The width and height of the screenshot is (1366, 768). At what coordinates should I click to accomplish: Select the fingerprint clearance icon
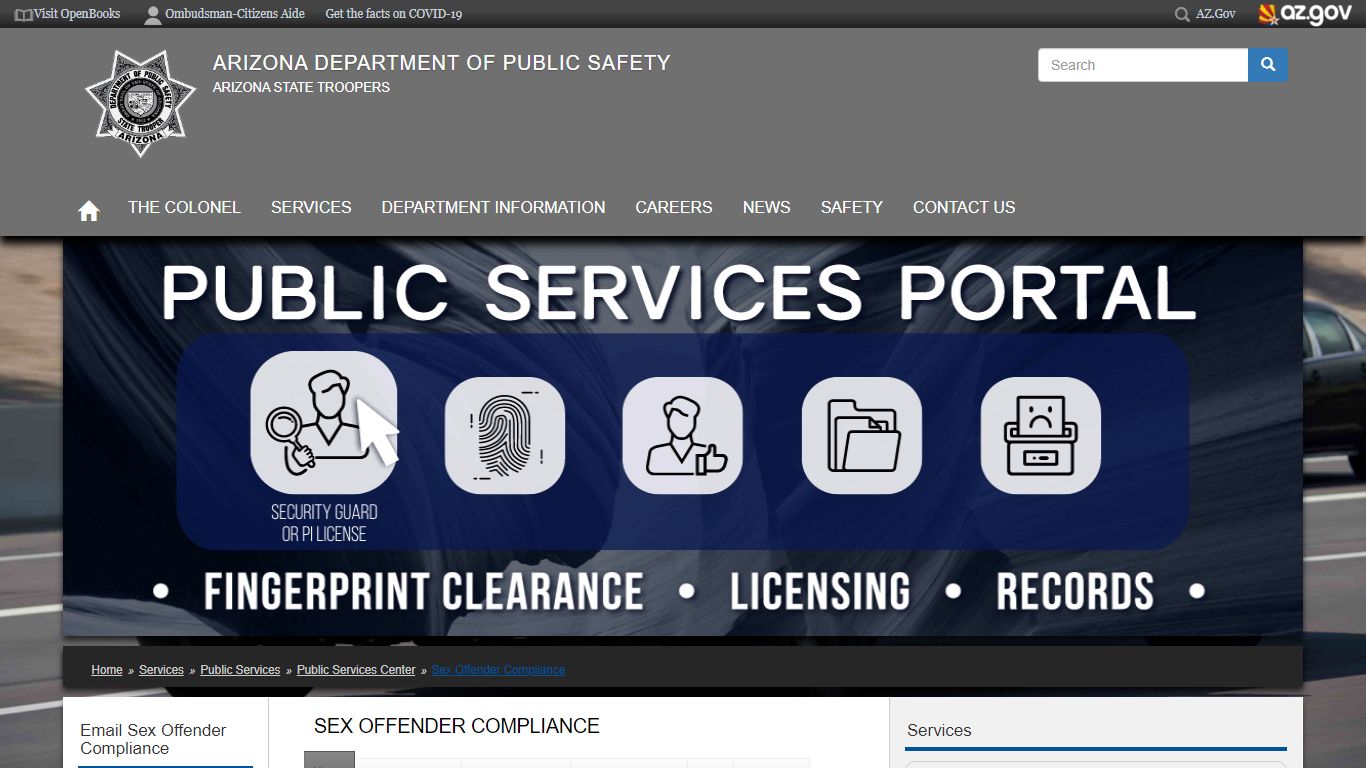click(x=505, y=435)
